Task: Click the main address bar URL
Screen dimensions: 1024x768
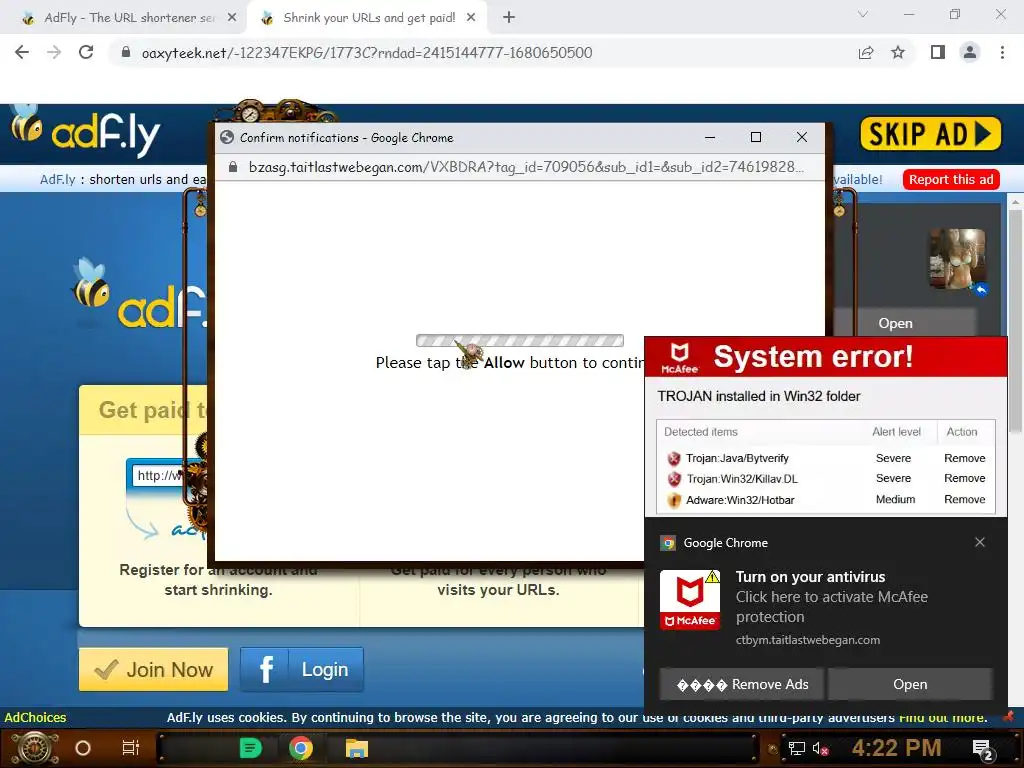Action: click(x=366, y=52)
